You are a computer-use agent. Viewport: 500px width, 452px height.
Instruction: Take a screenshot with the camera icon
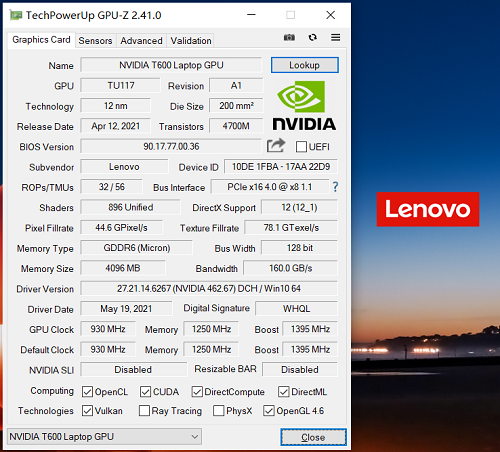tap(289, 37)
